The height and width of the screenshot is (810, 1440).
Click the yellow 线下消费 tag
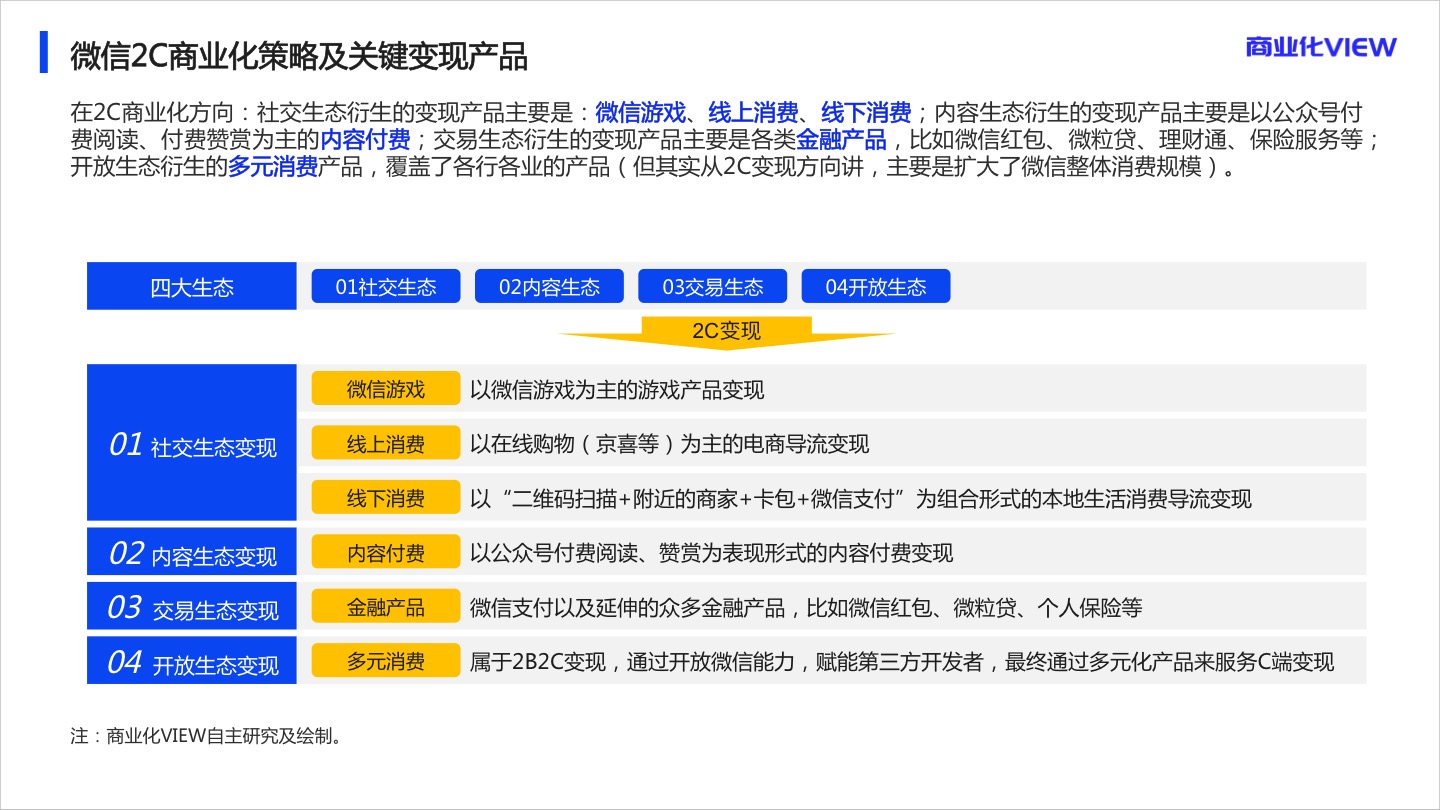(386, 498)
